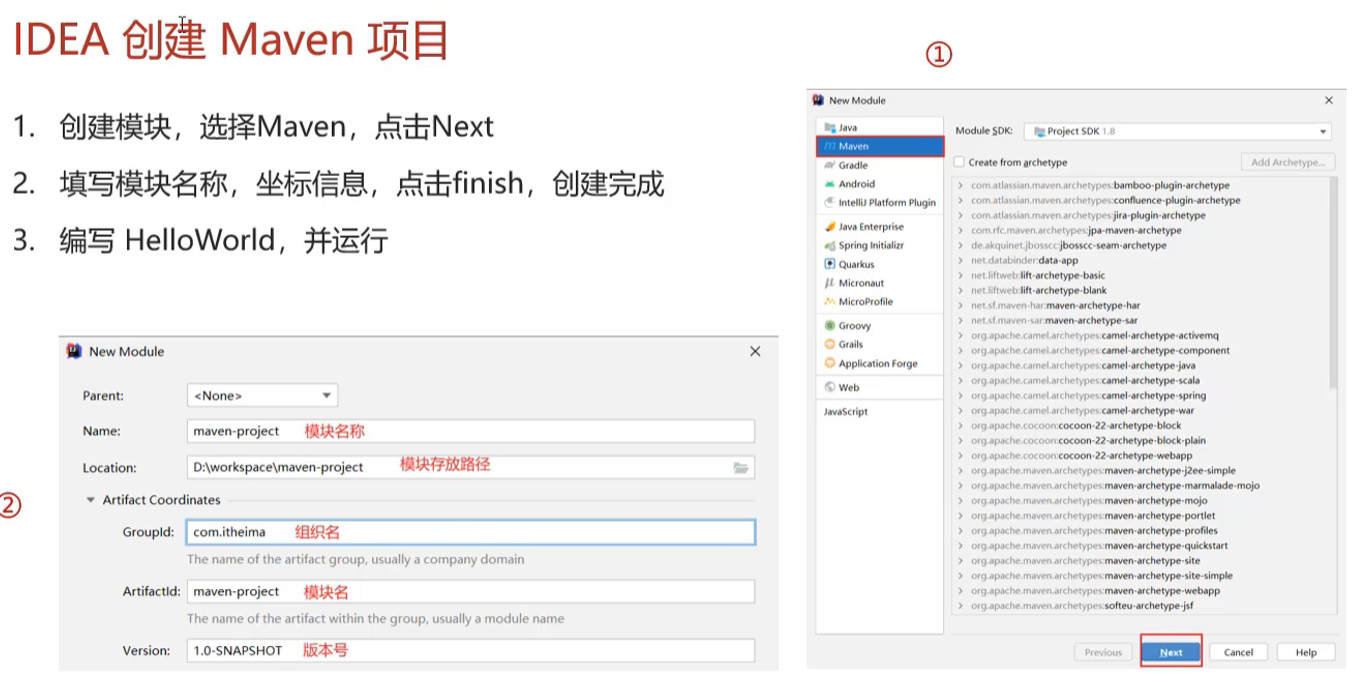The height and width of the screenshot is (684, 1363).
Task: Select the Gradle module type icon
Action: pyautogui.click(x=829, y=166)
